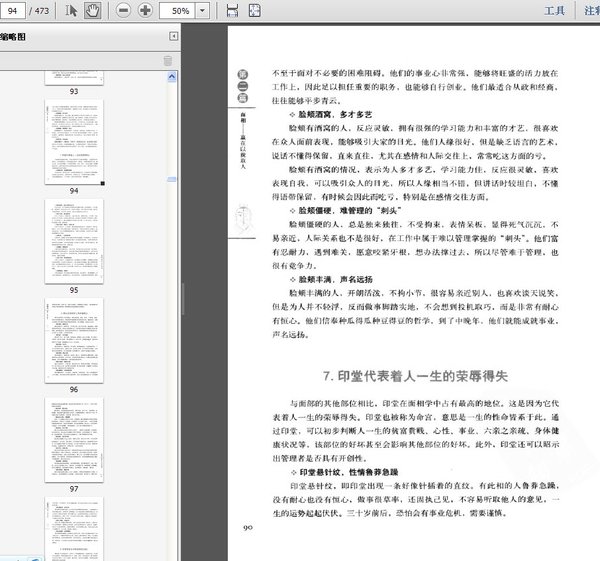Click the zoom out minus button

pos(123,10)
